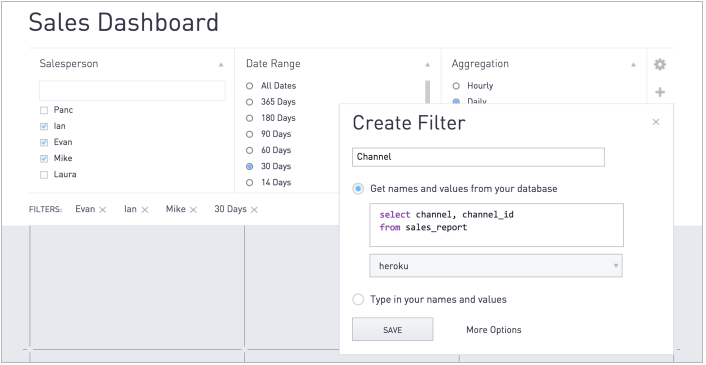Remove the Ian filter tag

pos(145,210)
